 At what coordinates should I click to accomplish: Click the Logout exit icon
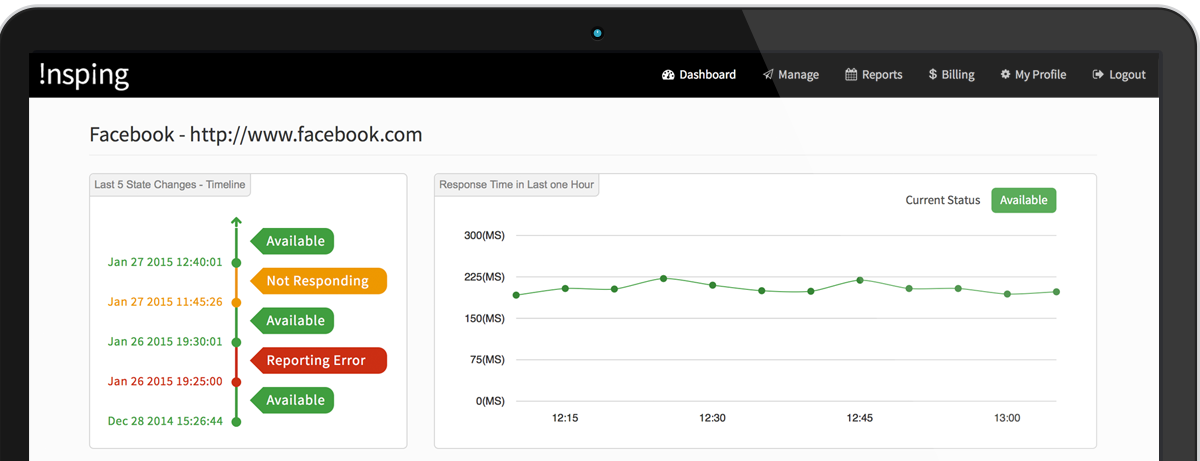coord(1098,75)
